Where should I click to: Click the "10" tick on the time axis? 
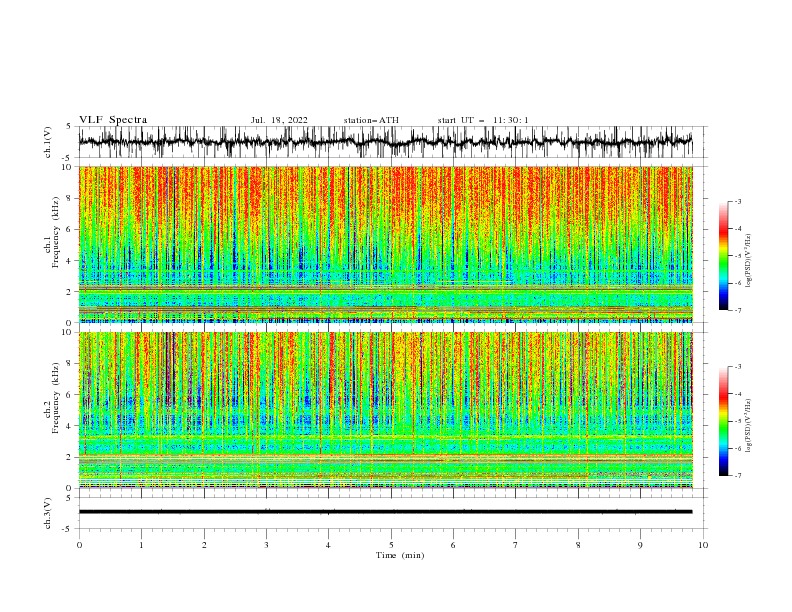(x=703, y=545)
